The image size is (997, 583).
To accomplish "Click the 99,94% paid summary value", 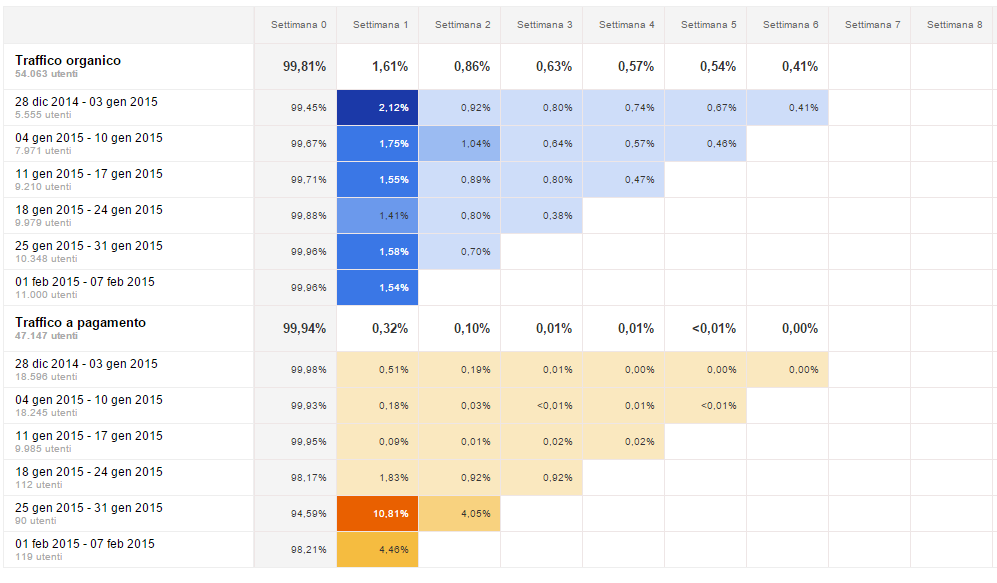I will click(x=304, y=329).
